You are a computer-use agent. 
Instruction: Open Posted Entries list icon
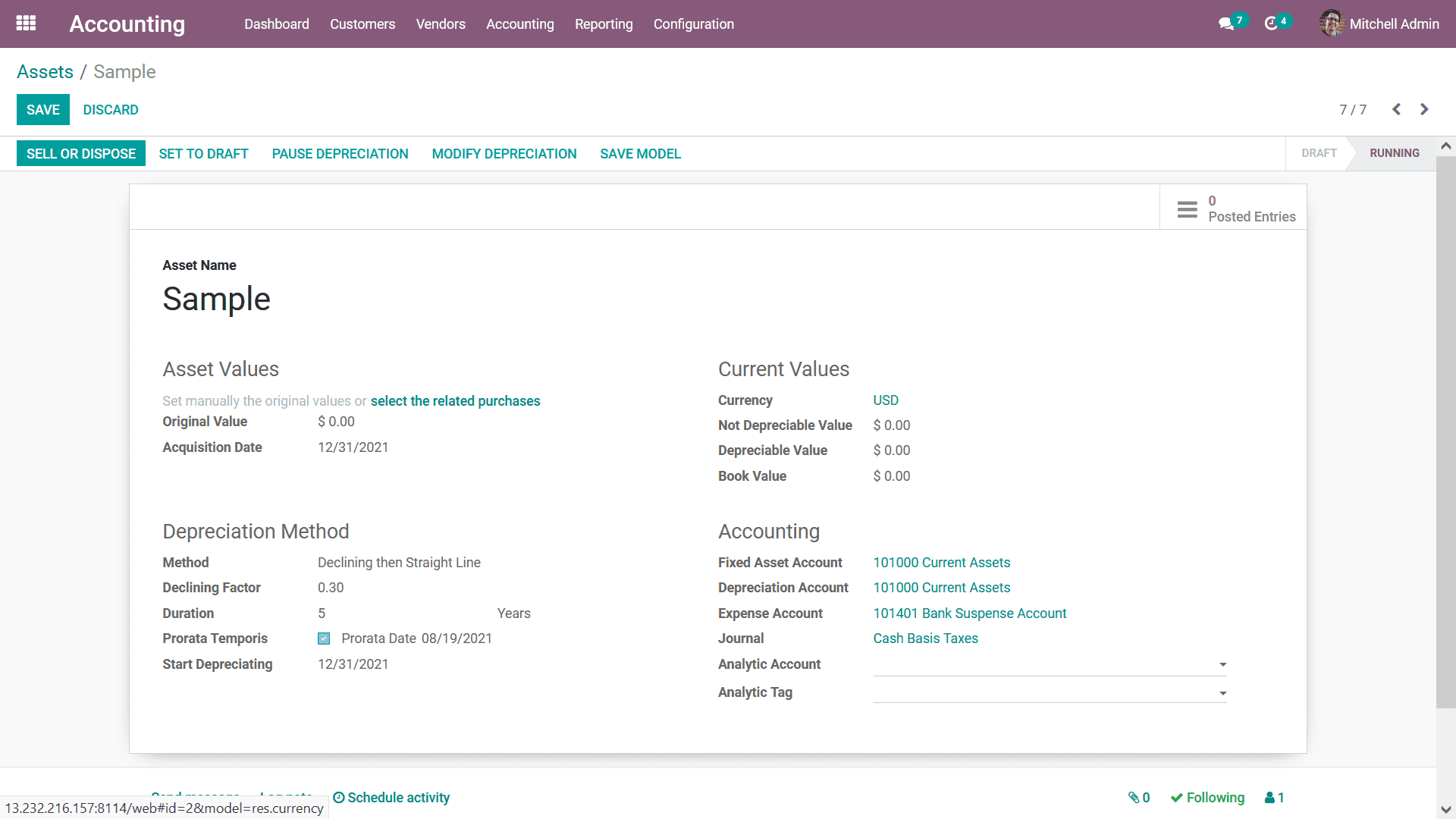click(1187, 209)
